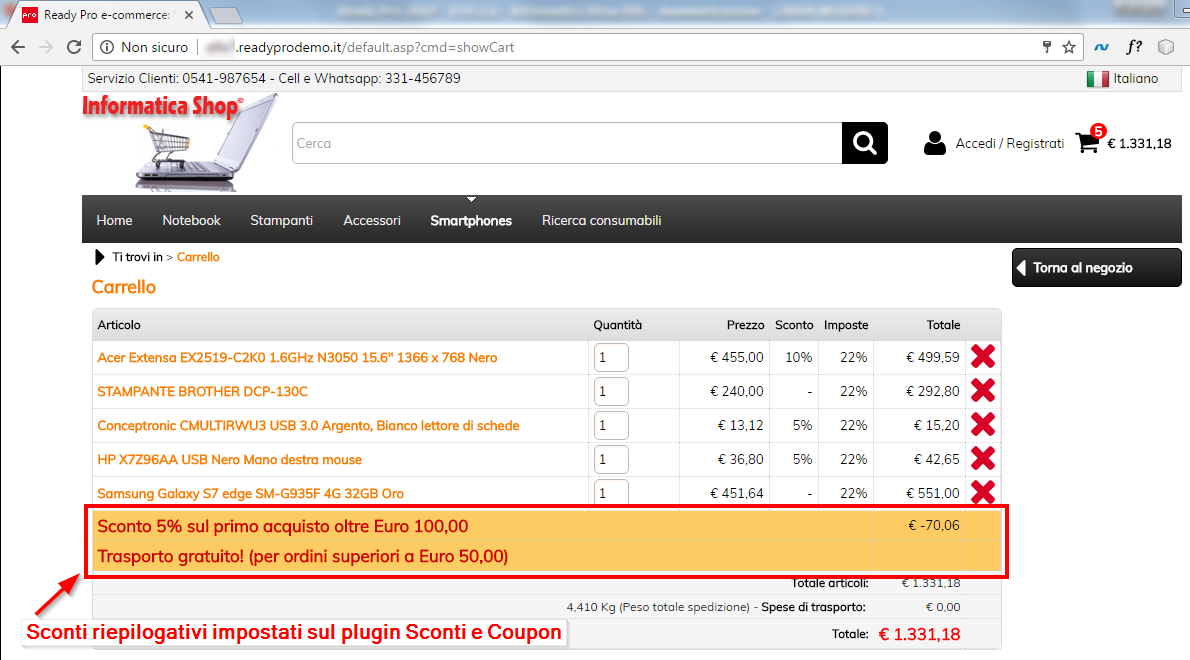The width and height of the screenshot is (1190, 660).
Task: Click the Trasporto gratuito promotion text
Action: point(303,556)
